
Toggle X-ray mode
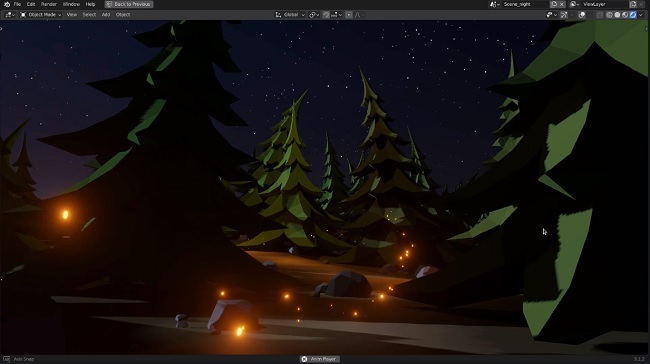[600, 15]
